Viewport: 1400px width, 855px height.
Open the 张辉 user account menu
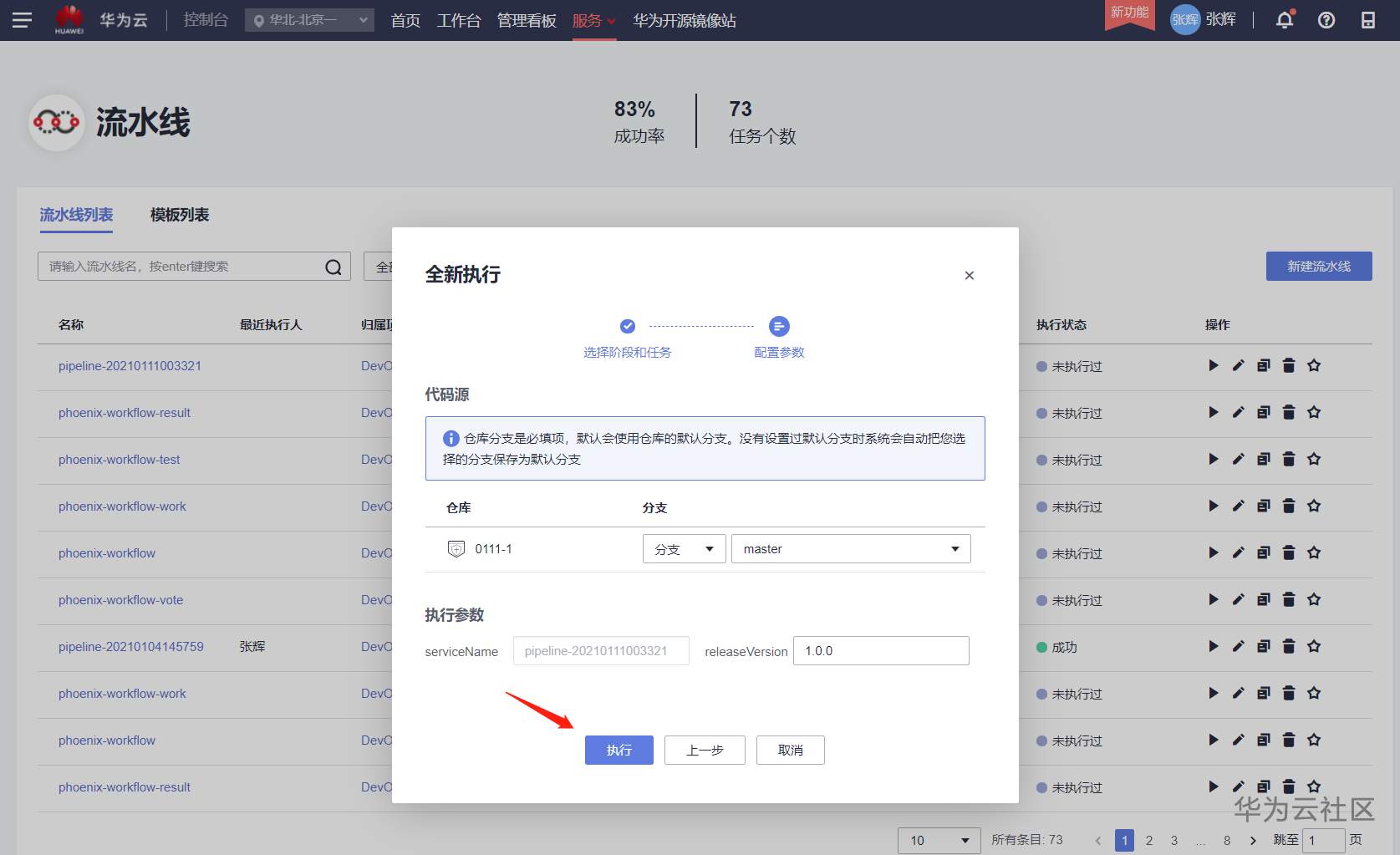(1203, 20)
